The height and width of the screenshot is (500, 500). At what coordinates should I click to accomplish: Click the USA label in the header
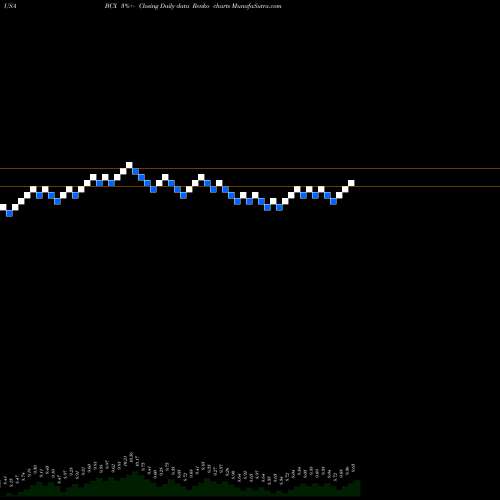pos(11,6)
